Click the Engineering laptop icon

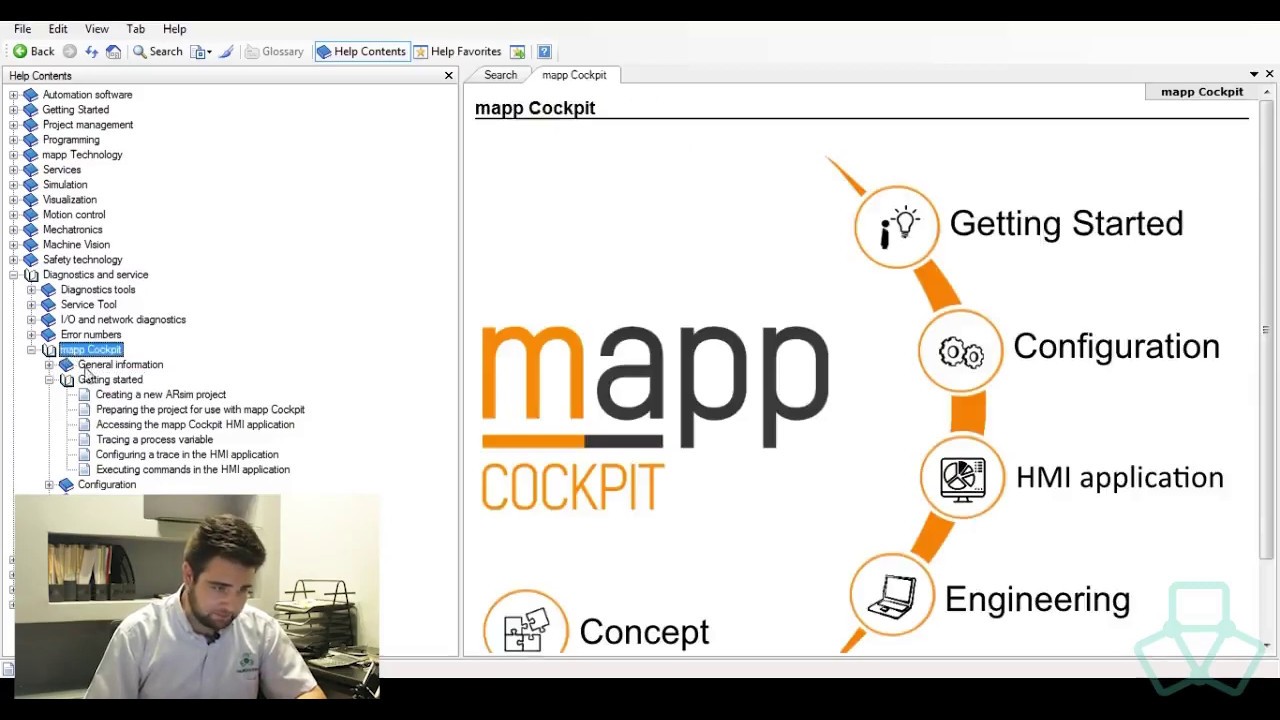click(x=892, y=595)
